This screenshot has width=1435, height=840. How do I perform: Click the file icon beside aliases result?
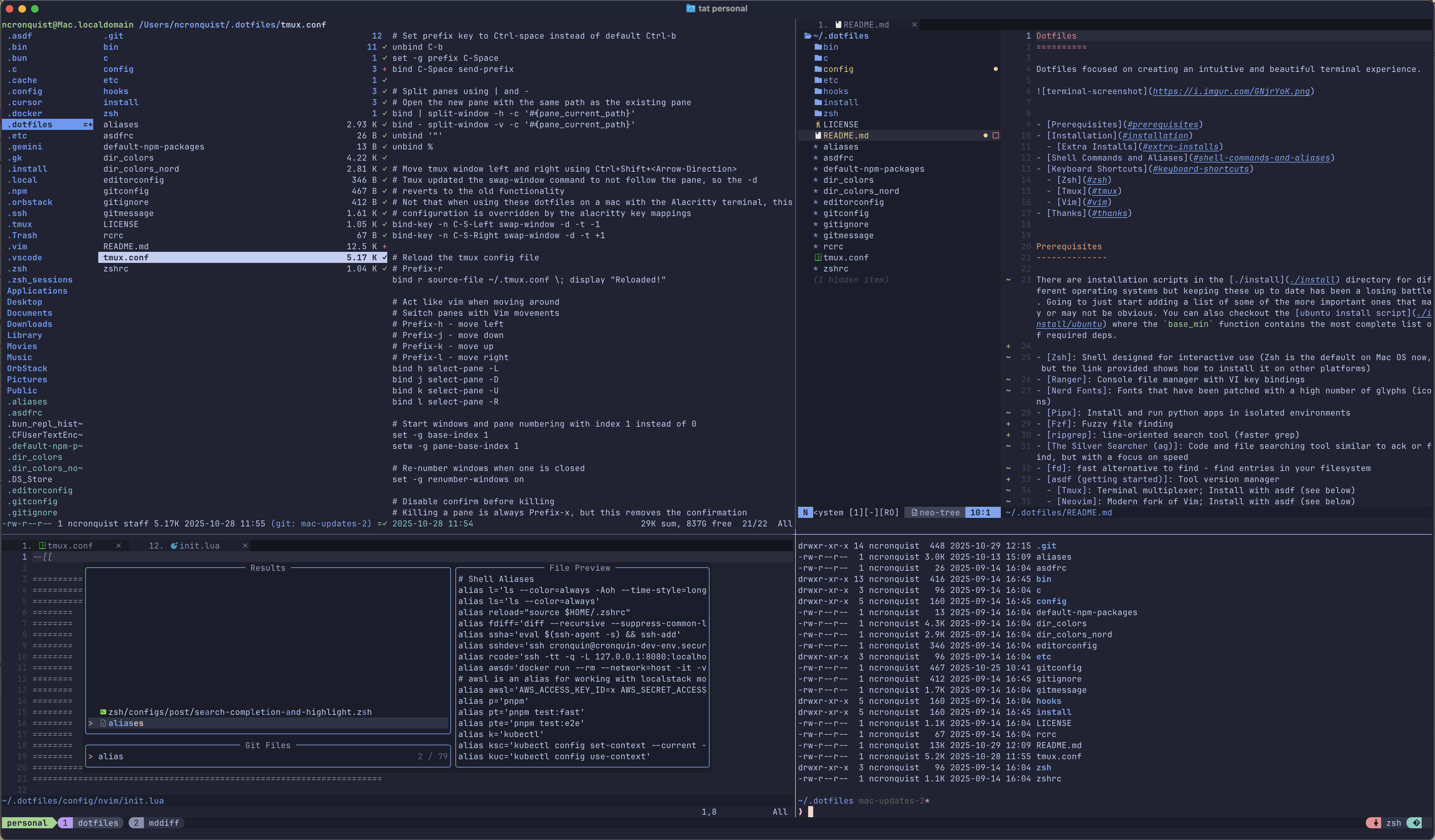(x=103, y=723)
